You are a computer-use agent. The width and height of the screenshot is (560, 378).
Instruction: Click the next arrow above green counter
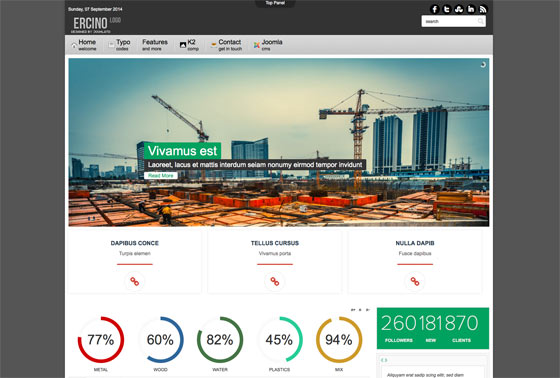pyautogui.click(x=368, y=310)
